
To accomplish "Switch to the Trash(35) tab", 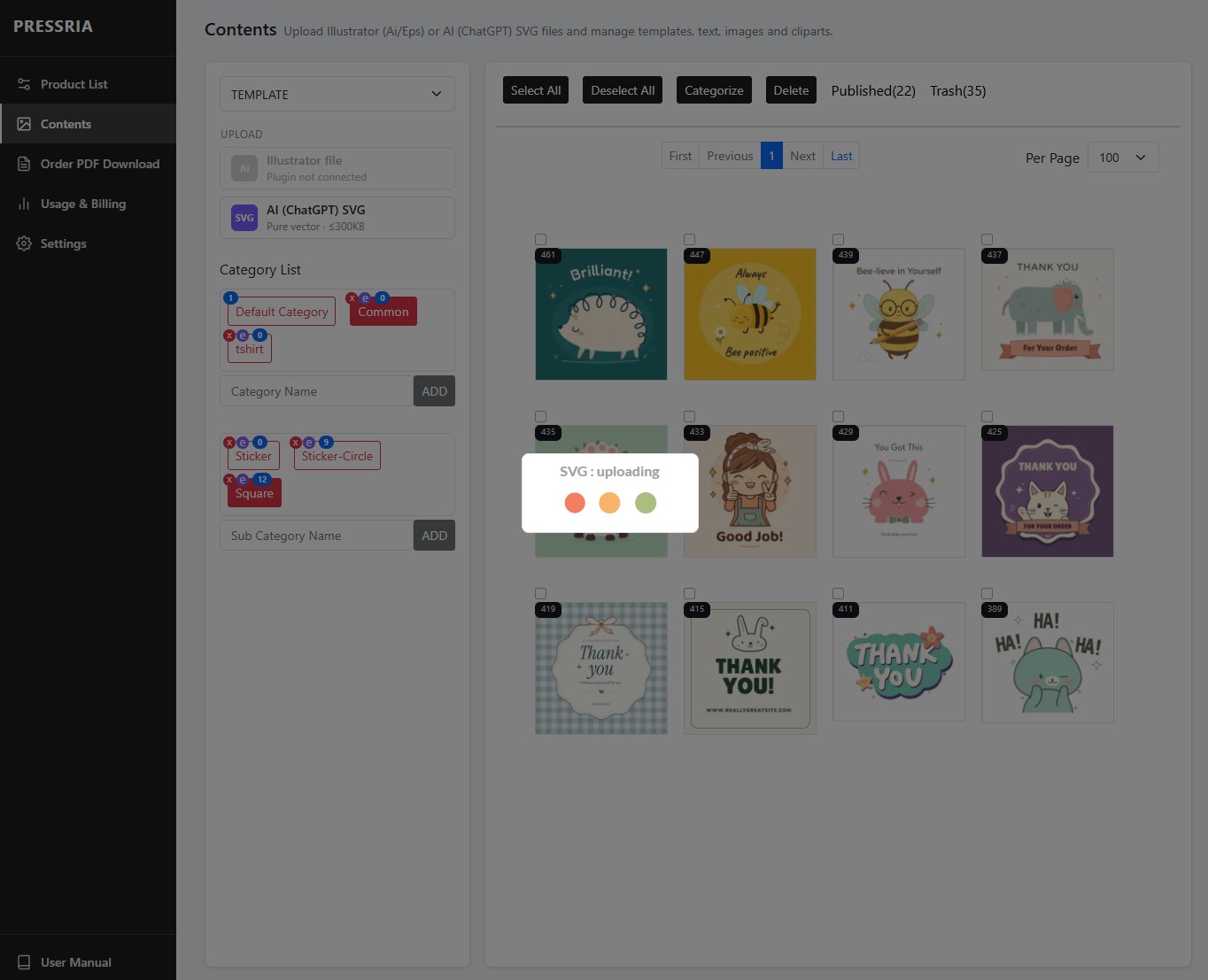I will tap(958, 90).
